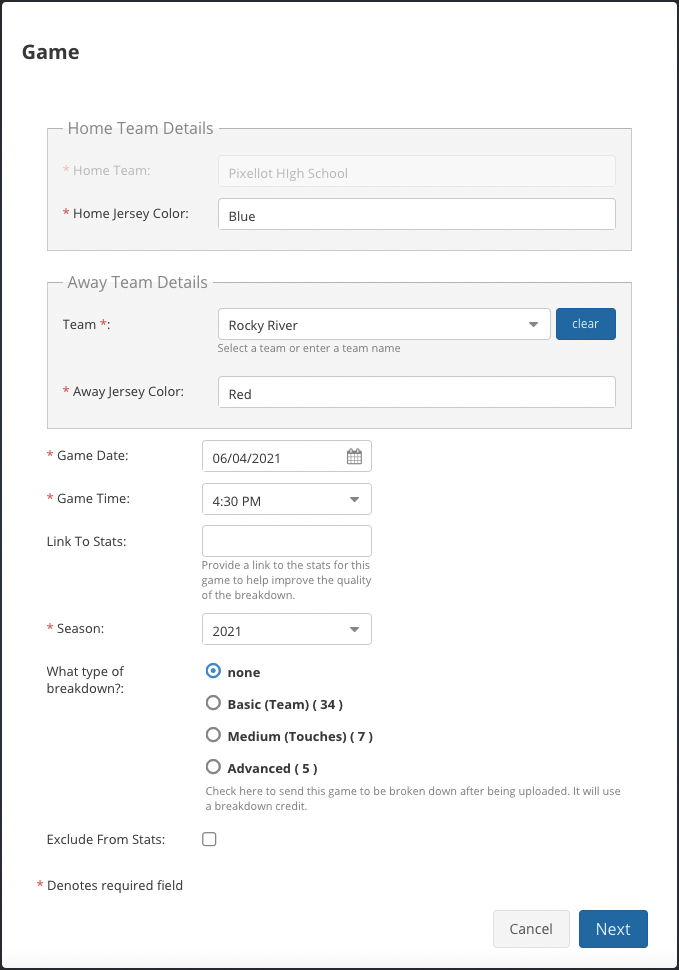Expand the Season dropdown
The image size is (679, 970).
287,629
